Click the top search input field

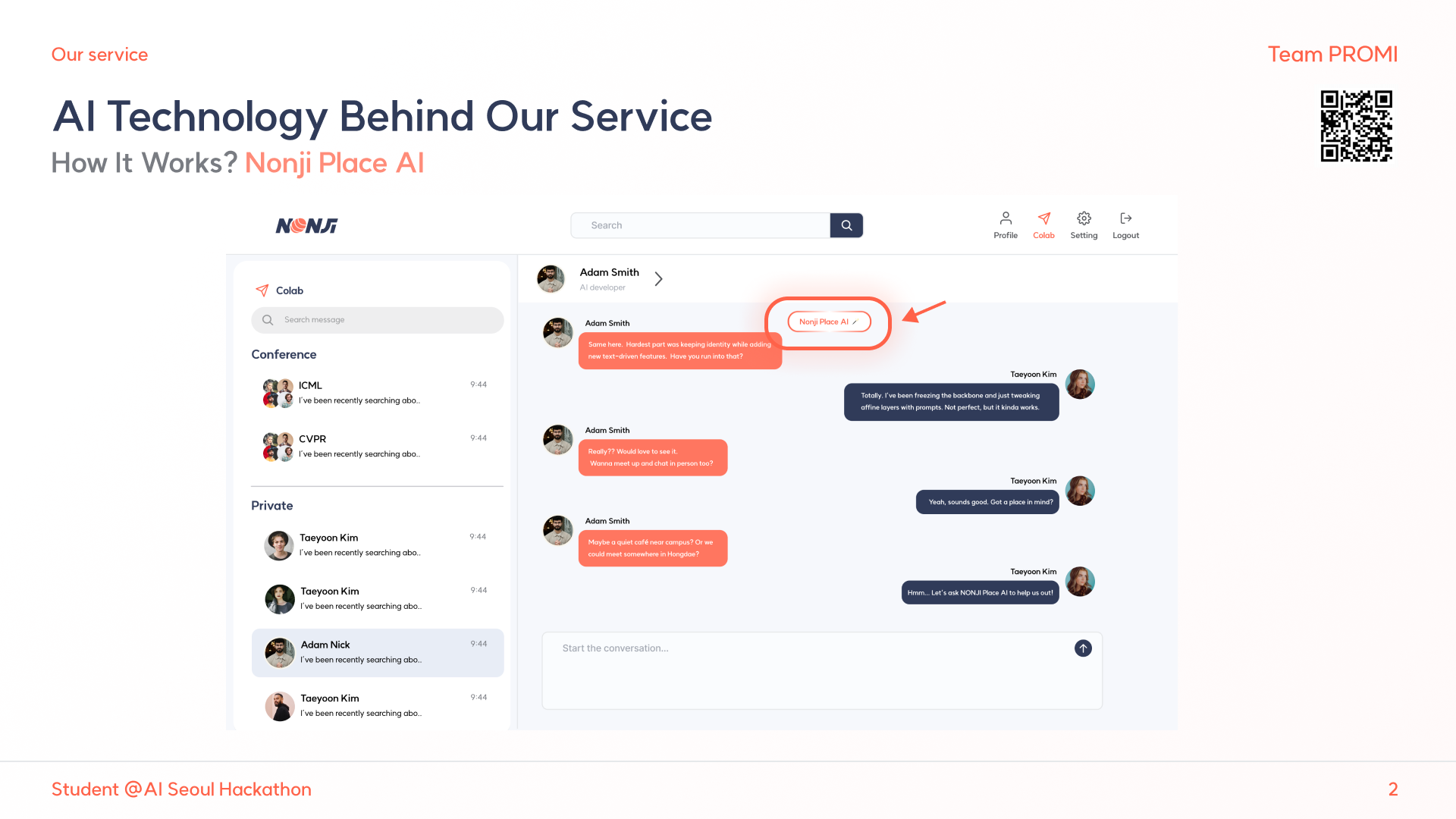tap(699, 225)
